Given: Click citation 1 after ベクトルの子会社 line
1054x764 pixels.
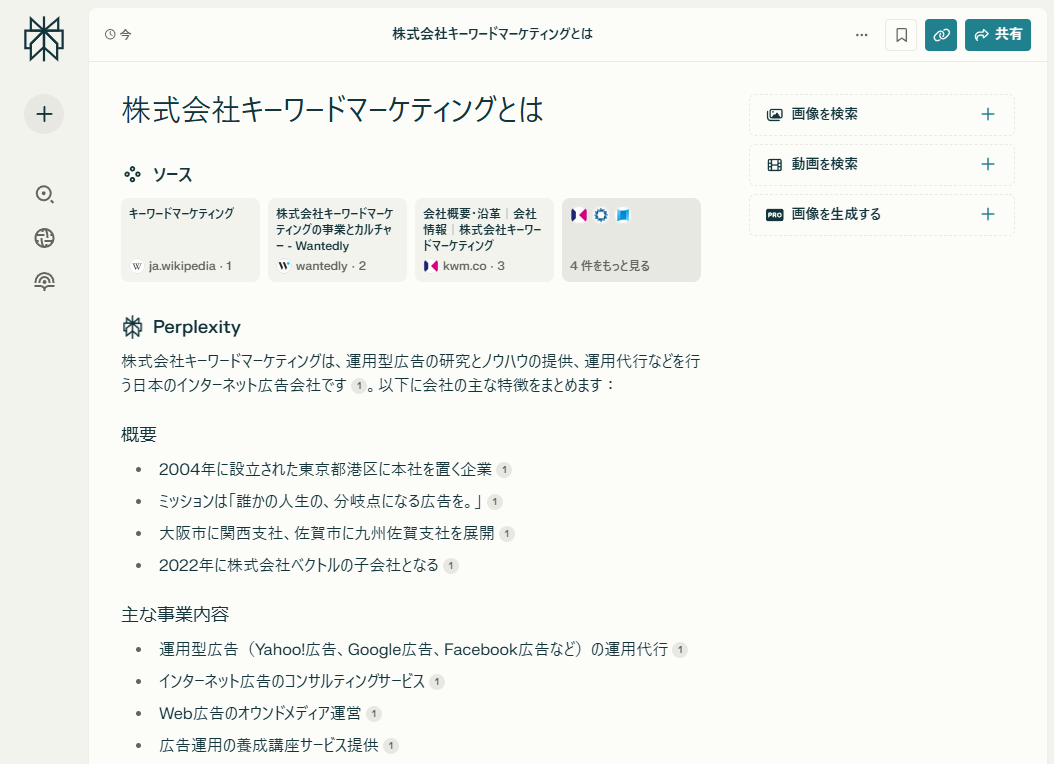Looking at the screenshot, I should pos(451,566).
